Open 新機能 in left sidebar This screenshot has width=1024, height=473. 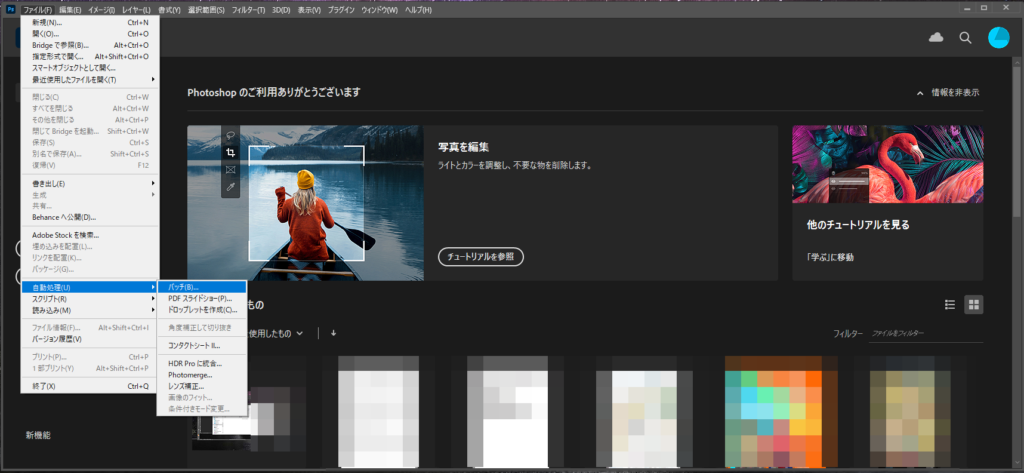pyautogui.click(x=38, y=434)
